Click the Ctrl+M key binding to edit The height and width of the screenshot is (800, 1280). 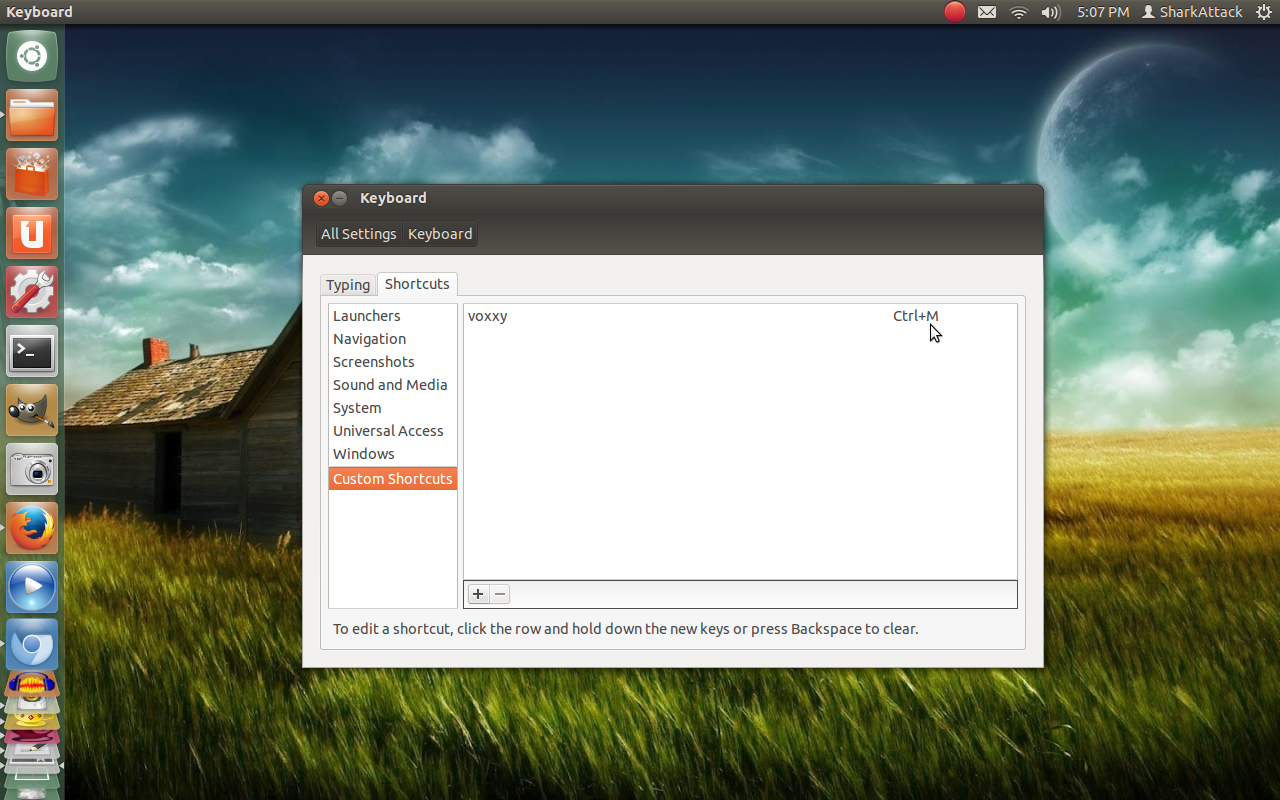pyautogui.click(x=916, y=316)
